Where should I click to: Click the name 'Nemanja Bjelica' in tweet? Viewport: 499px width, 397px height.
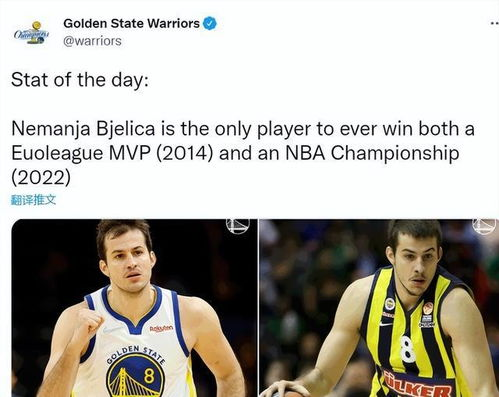pos(83,129)
